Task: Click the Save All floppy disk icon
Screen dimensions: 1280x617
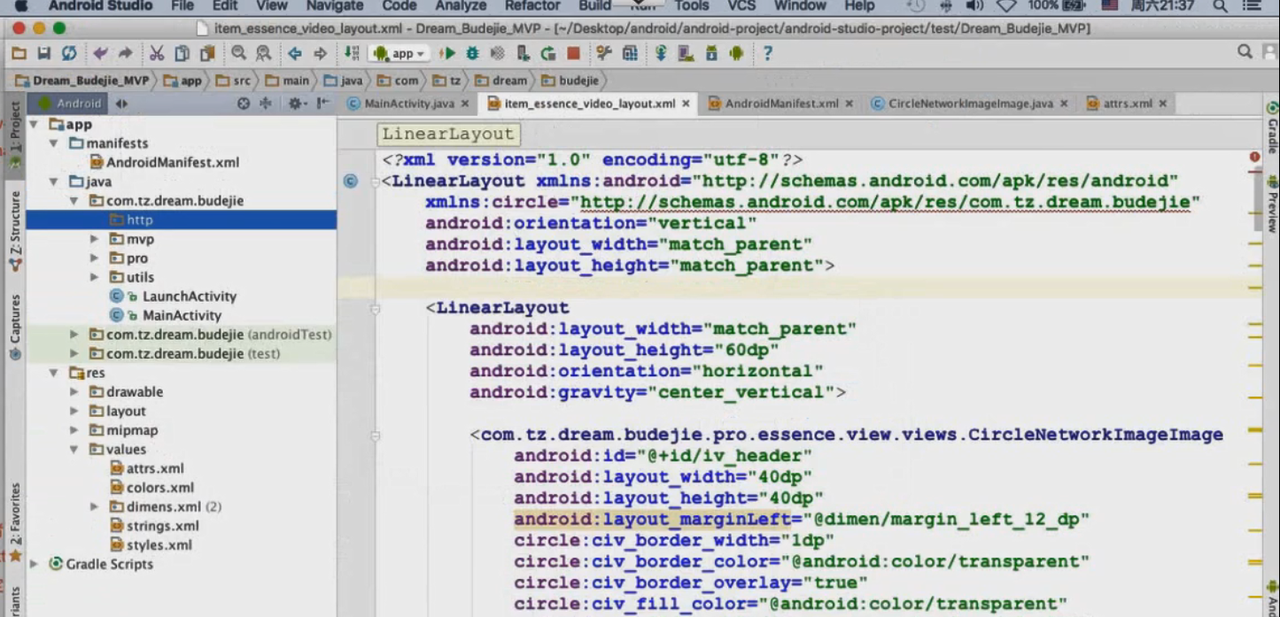Action: click(x=44, y=53)
